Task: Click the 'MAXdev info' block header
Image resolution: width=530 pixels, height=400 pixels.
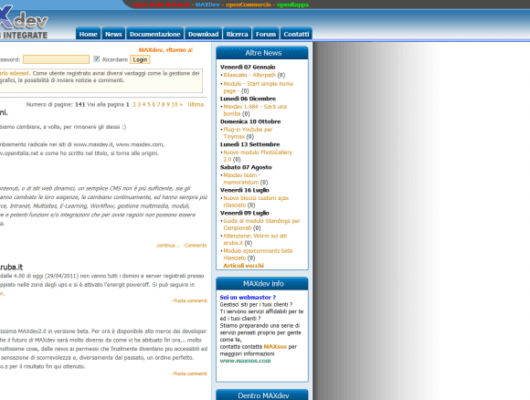Action: point(262,283)
